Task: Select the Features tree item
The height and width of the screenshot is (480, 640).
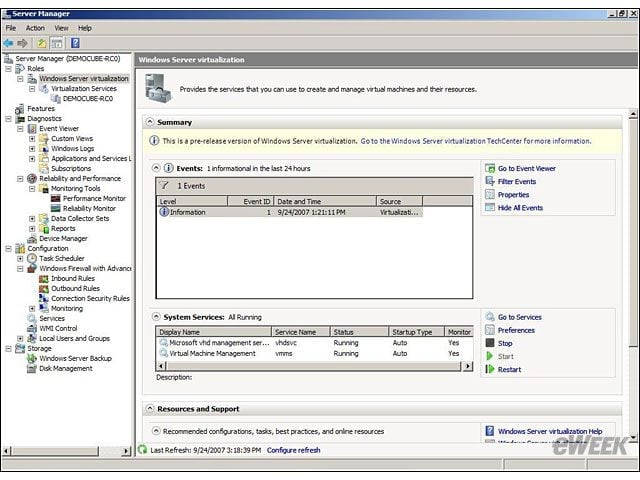Action: coord(41,109)
